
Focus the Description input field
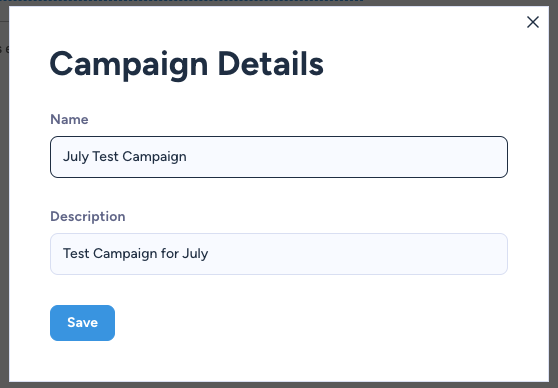(x=279, y=254)
